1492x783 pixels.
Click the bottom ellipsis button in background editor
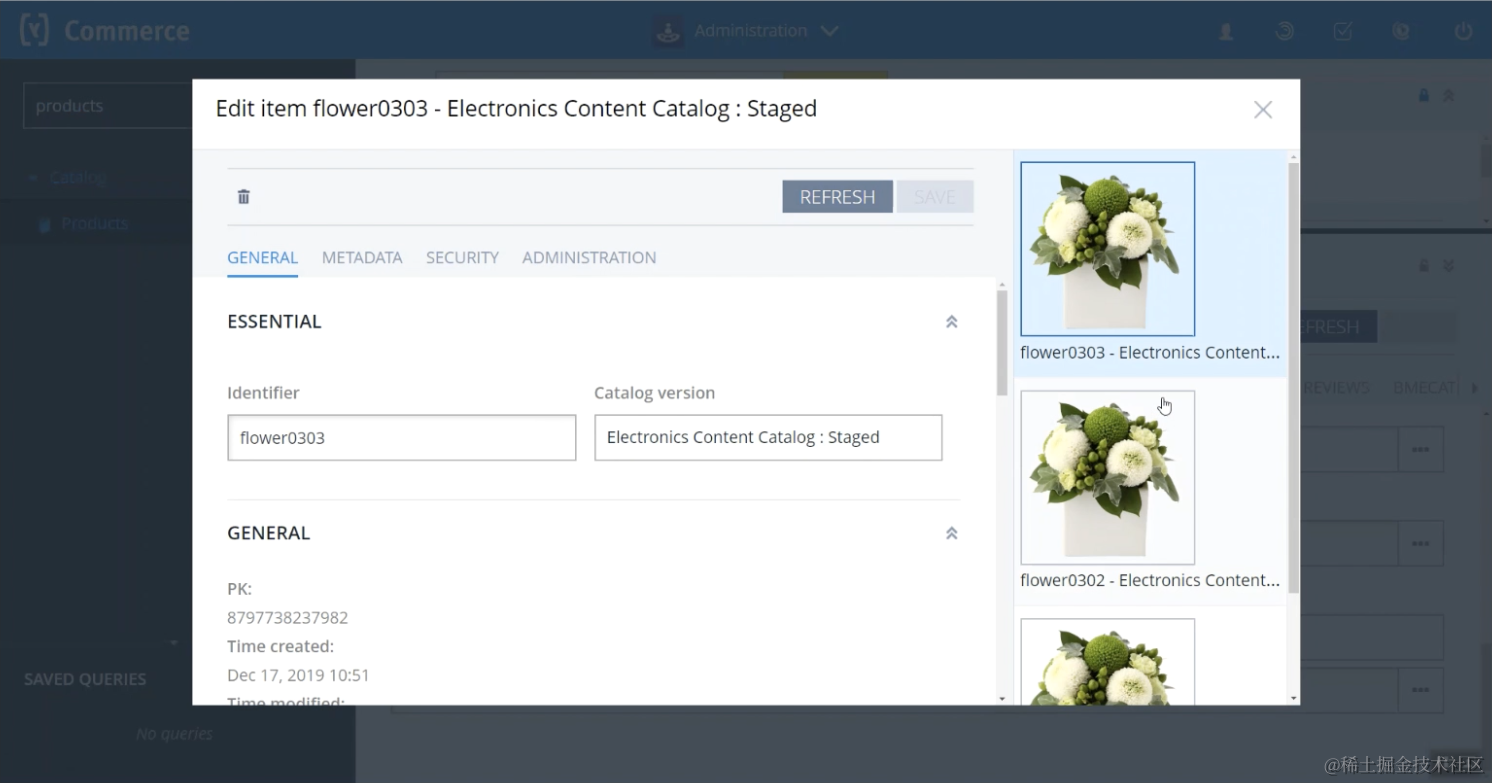1420,690
